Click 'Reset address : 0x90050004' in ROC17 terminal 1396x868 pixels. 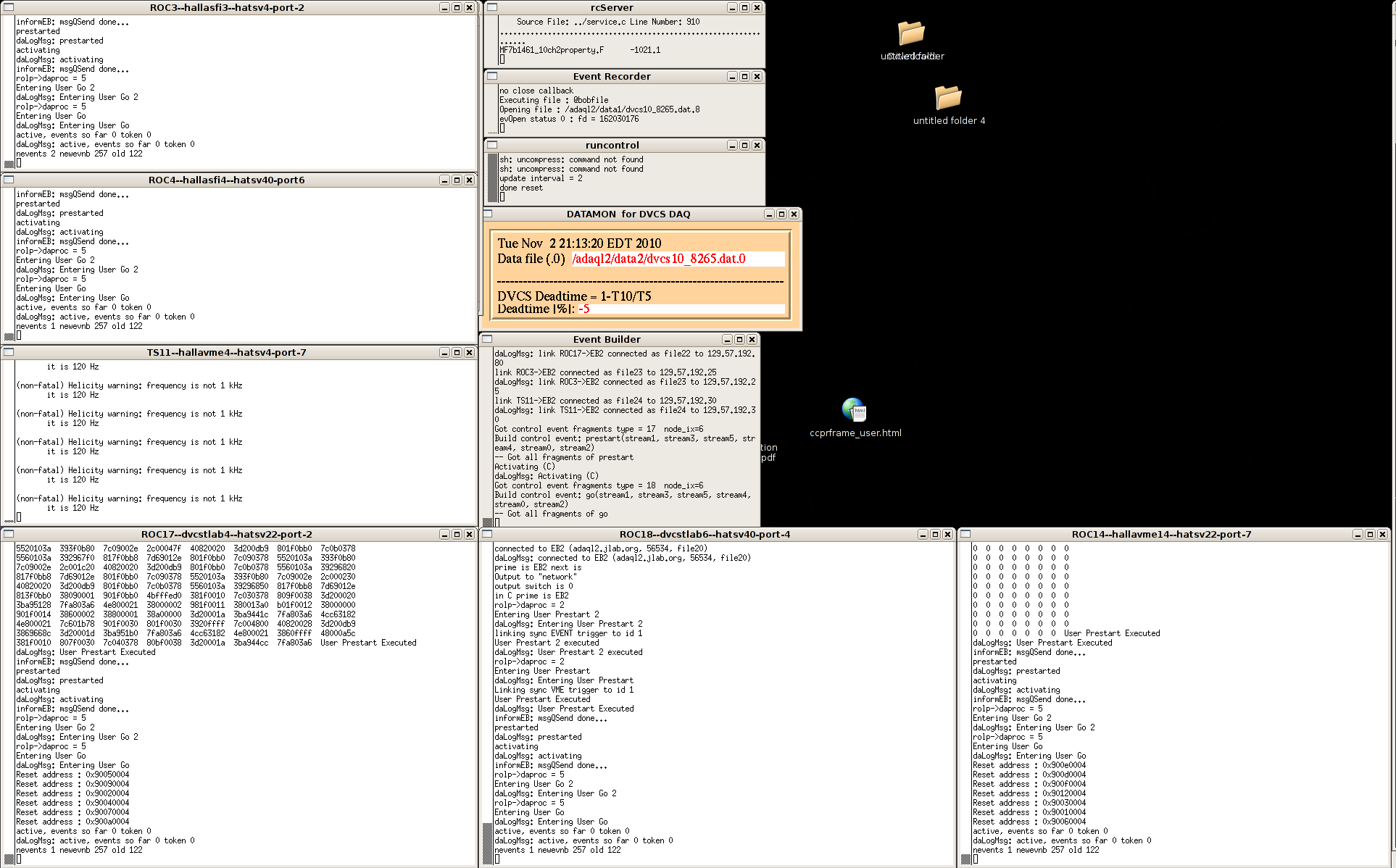coord(72,775)
